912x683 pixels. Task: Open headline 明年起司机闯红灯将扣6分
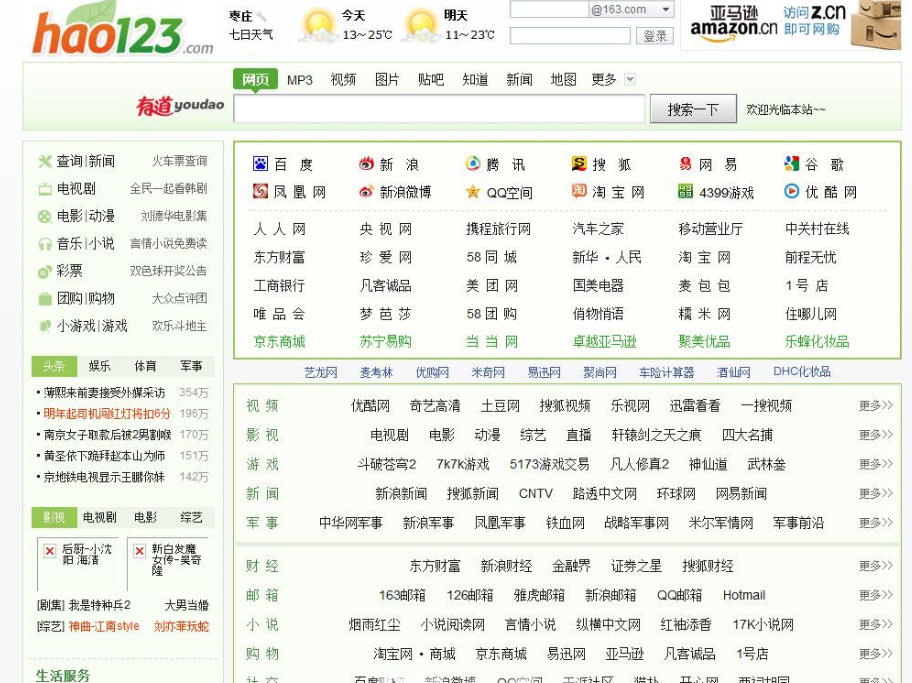click(x=107, y=414)
